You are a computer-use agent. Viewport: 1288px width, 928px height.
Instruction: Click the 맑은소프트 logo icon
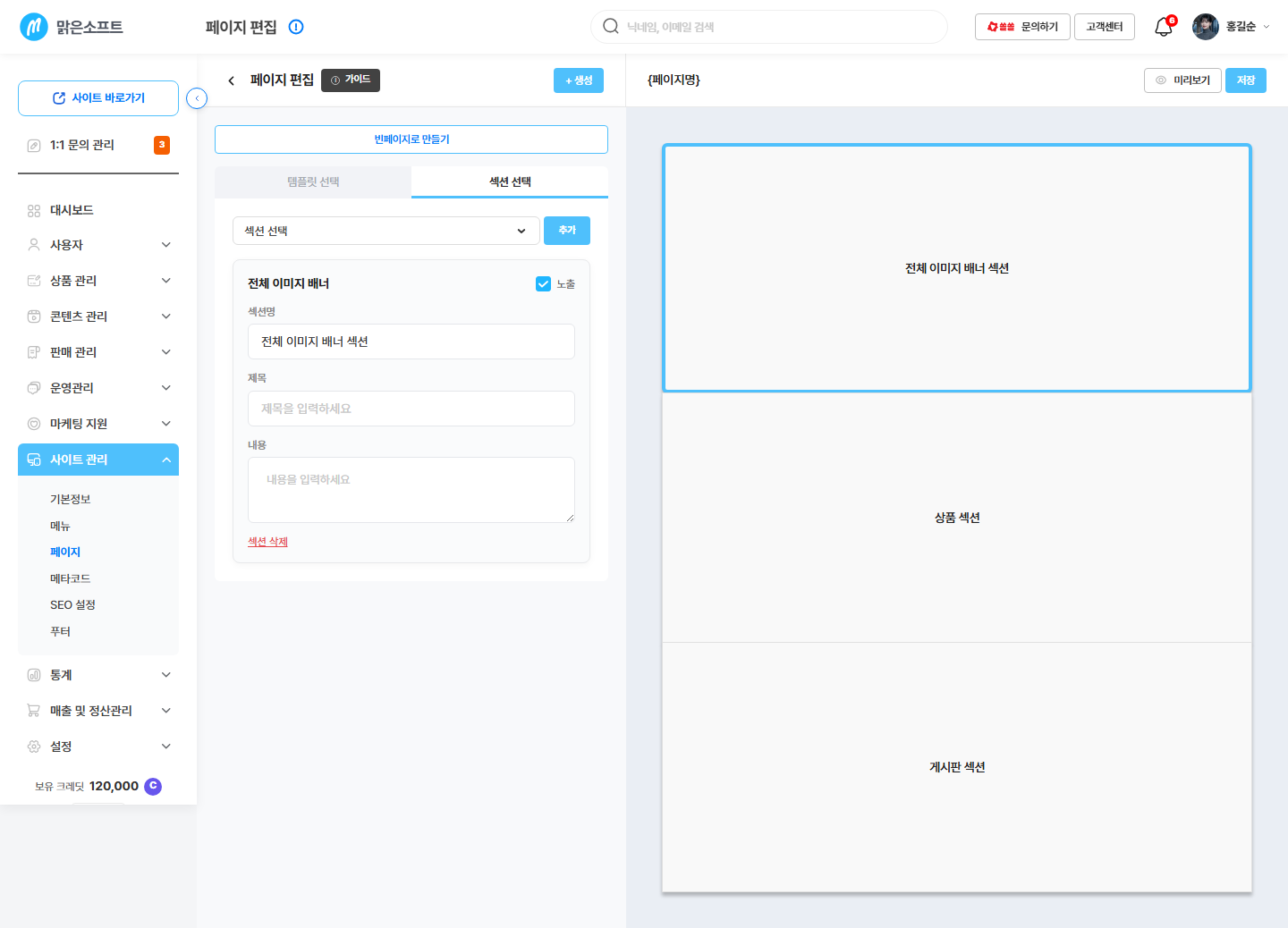coord(34,27)
